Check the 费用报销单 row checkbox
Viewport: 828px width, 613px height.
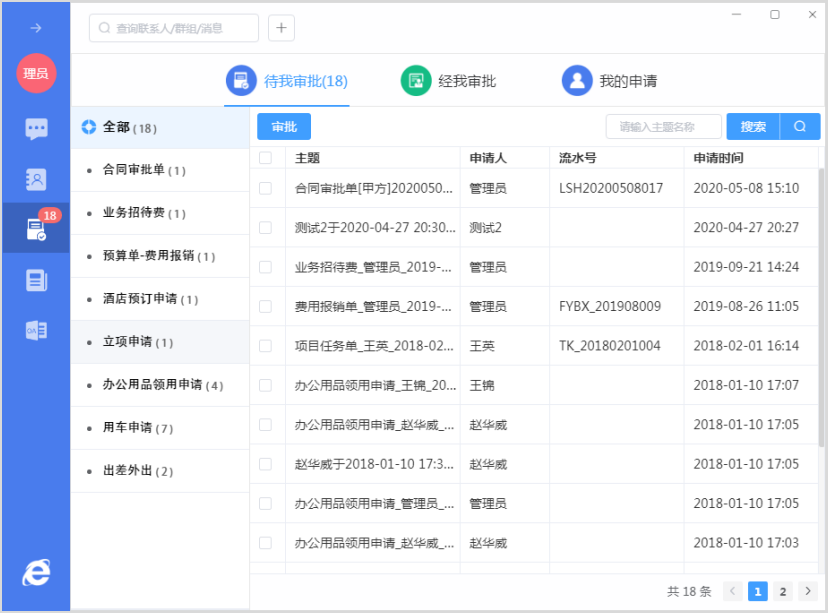[265, 306]
